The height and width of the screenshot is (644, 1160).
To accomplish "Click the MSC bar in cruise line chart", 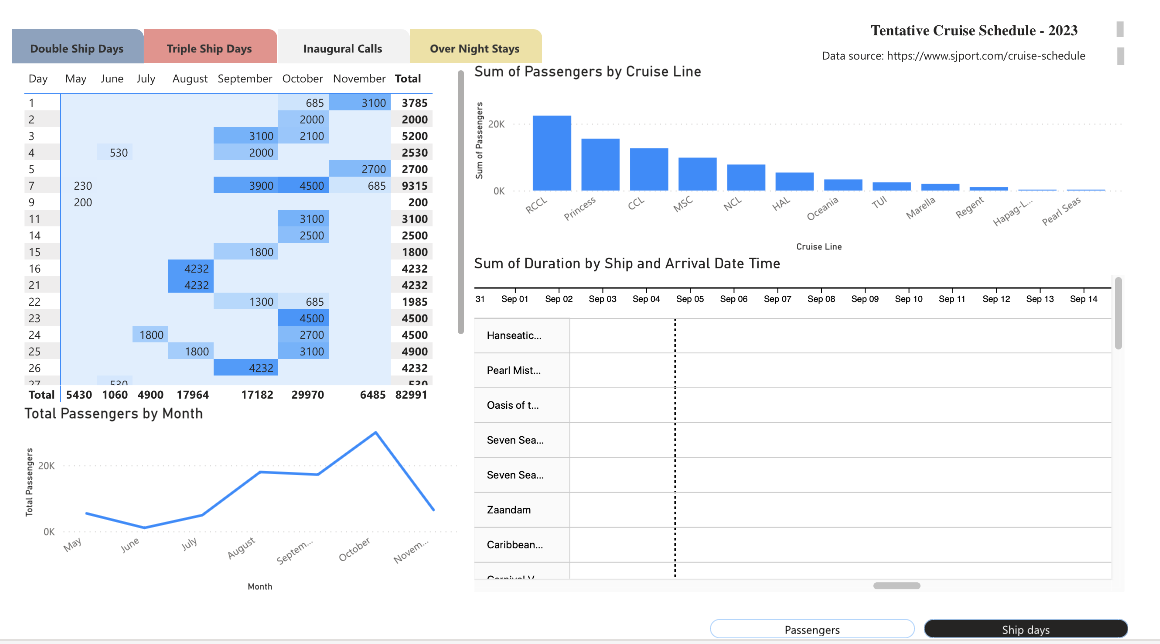I will (x=697, y=174).
